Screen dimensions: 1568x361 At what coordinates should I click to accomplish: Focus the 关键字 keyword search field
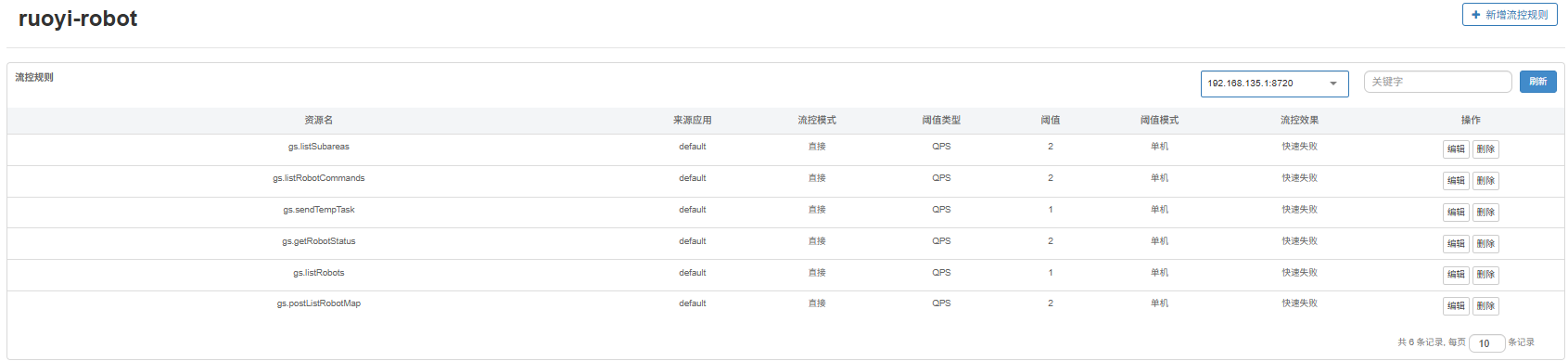tap(1437, 82)
